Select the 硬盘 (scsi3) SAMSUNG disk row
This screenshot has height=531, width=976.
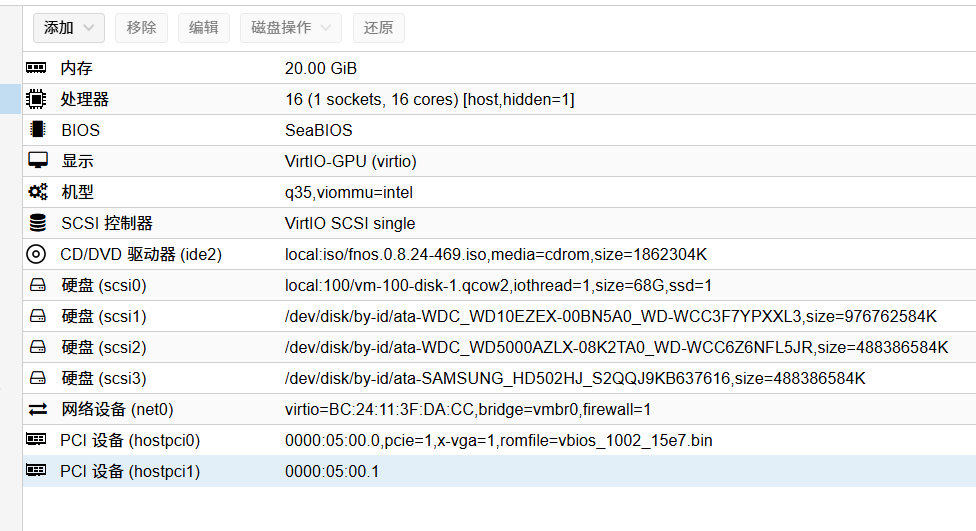coord(500,378)
